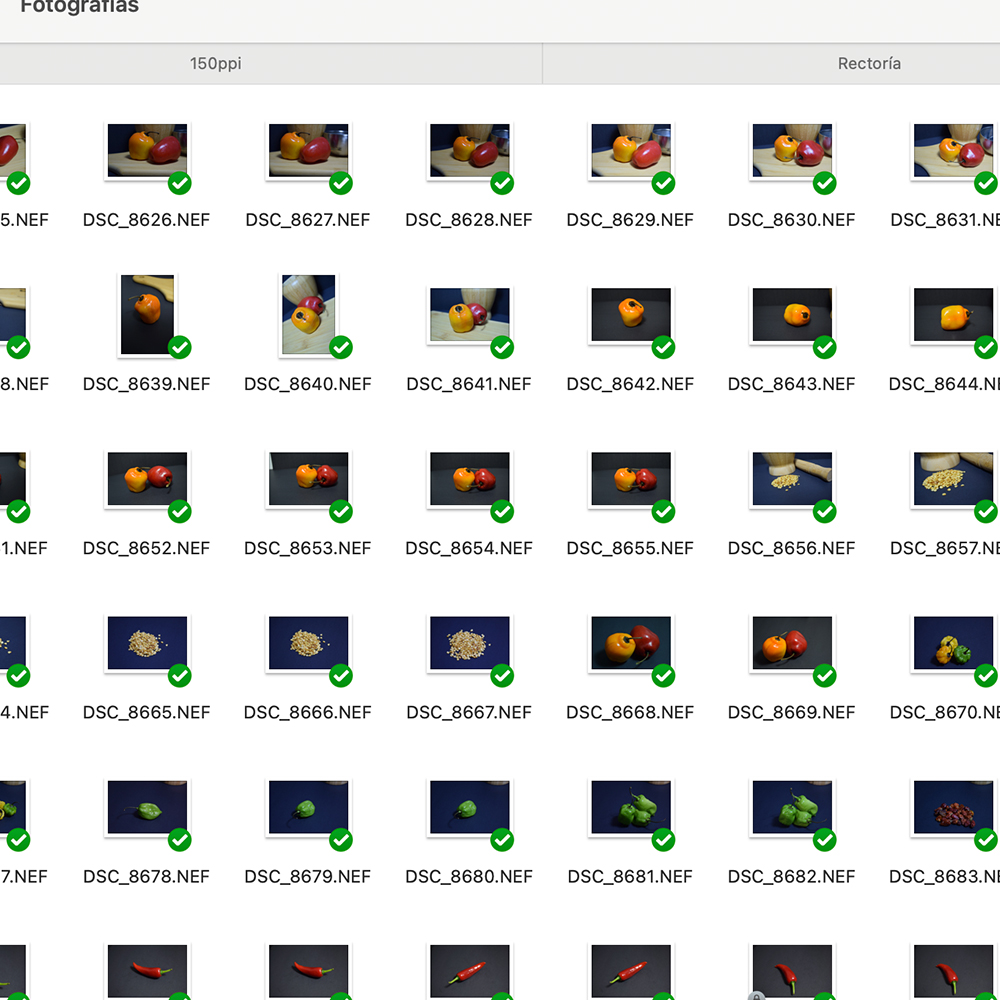Select the DSC_8631 thumbnail image

pos(954,151)
